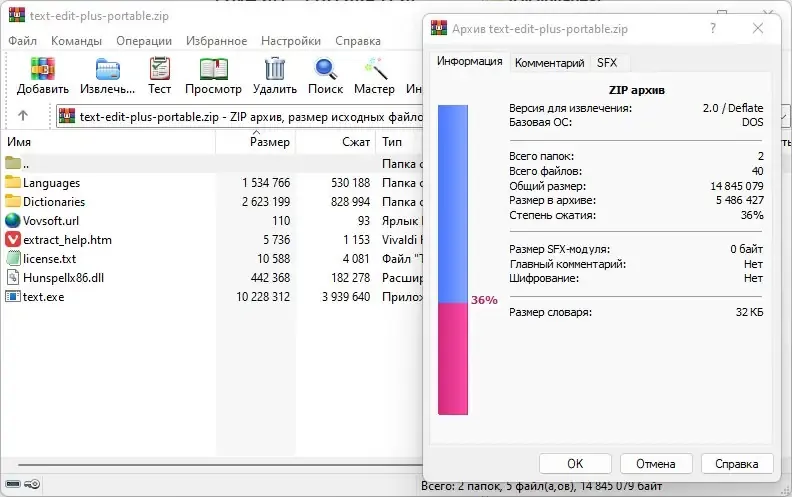Click the 36% label beside the bar
This screenshot has width=792, height=497.
tap(484, 300)
